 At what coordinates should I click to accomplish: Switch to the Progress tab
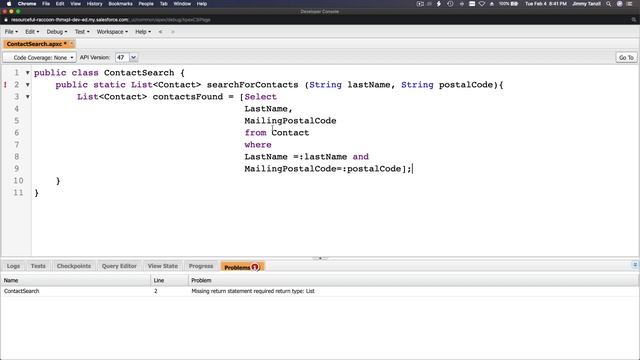point(201,266)
